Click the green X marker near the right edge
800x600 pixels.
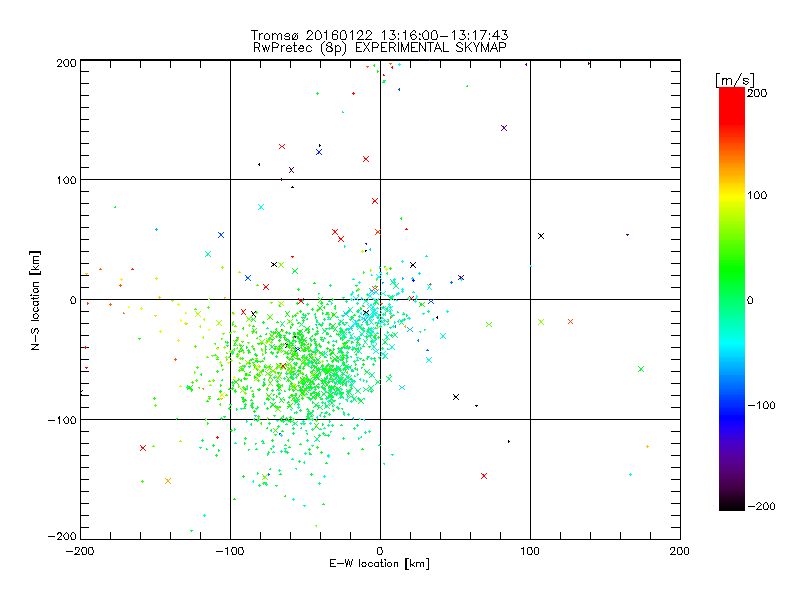(x=641, y=369)
